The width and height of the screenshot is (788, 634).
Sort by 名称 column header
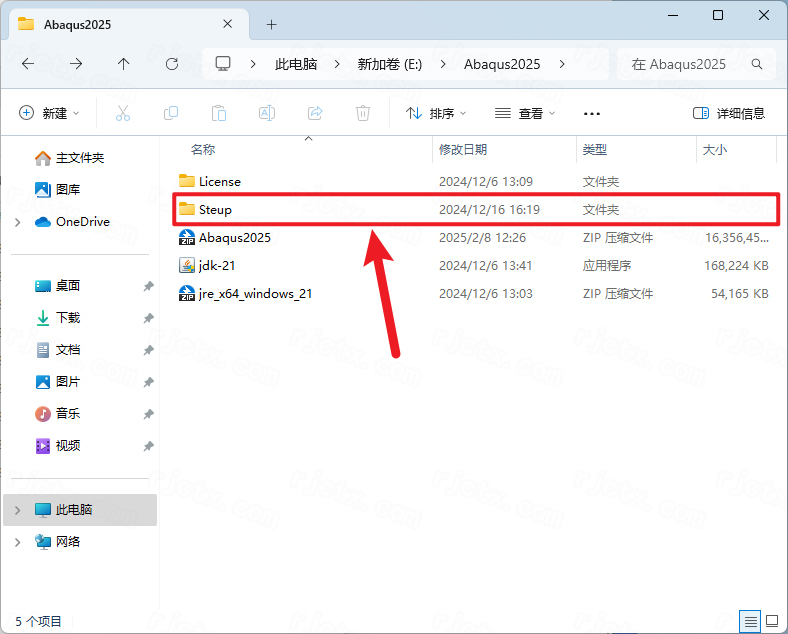click(203, 149)
